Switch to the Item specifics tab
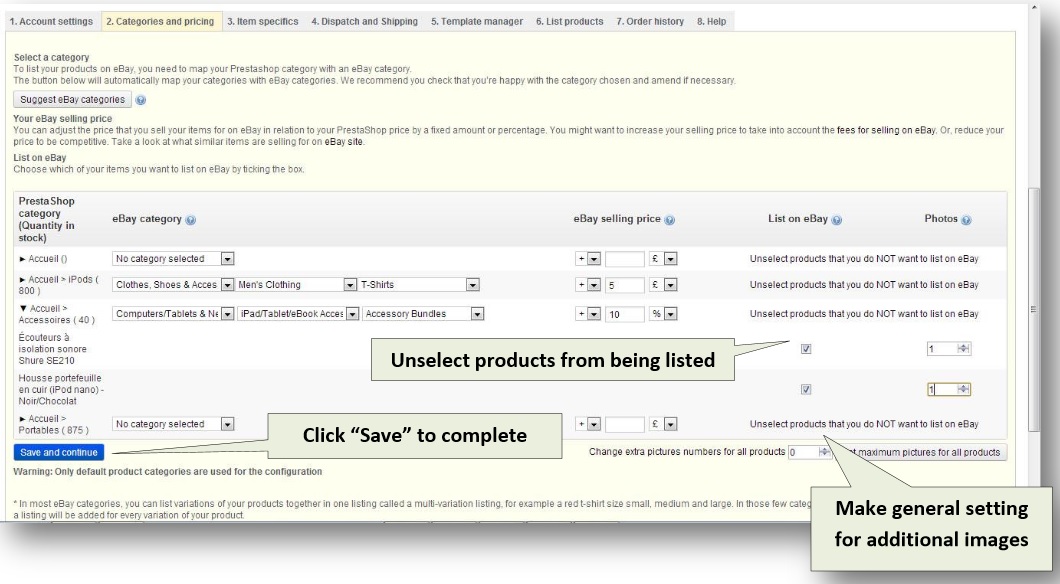This screenshot has height=584, width=1060. click(x=263, y=22)
